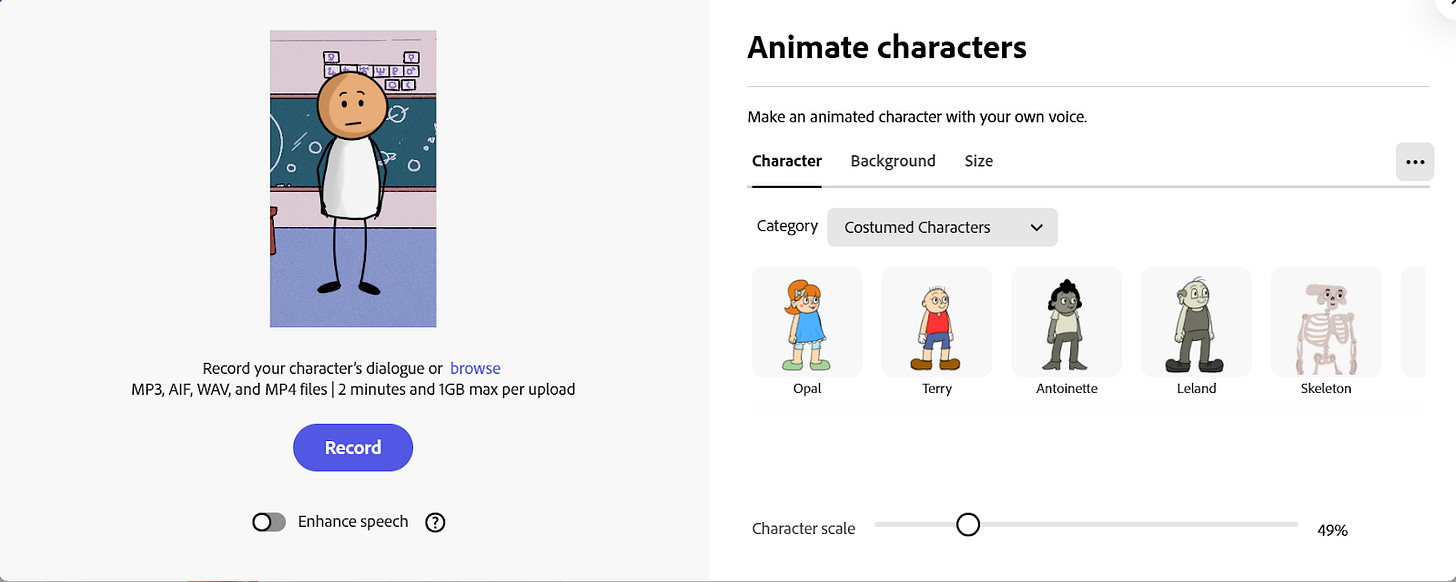Switch to the Background tab
This screenshot has height=582, width=1456.
pos(893,161)
